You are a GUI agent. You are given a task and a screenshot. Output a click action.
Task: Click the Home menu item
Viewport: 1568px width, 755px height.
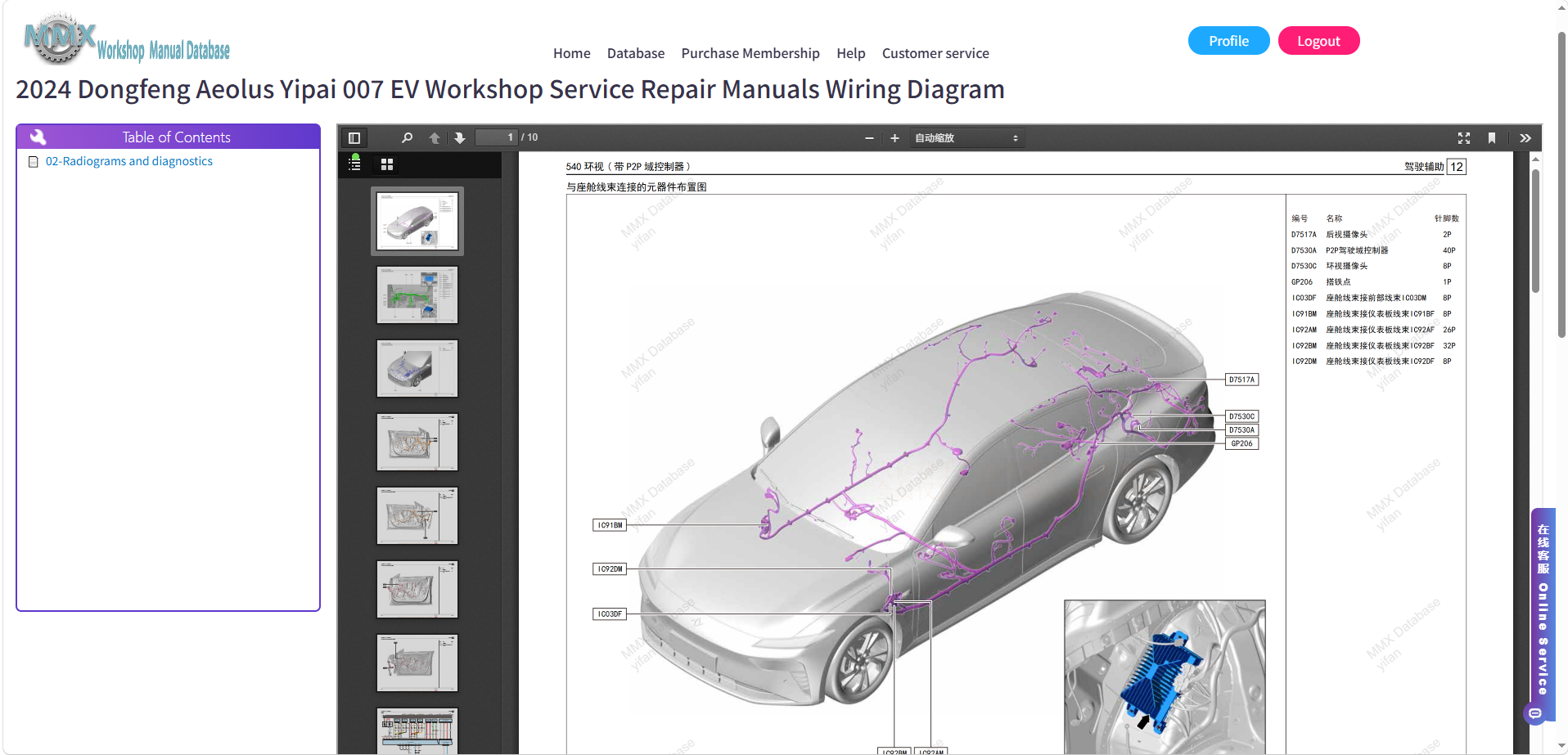(x=571, y=53)
